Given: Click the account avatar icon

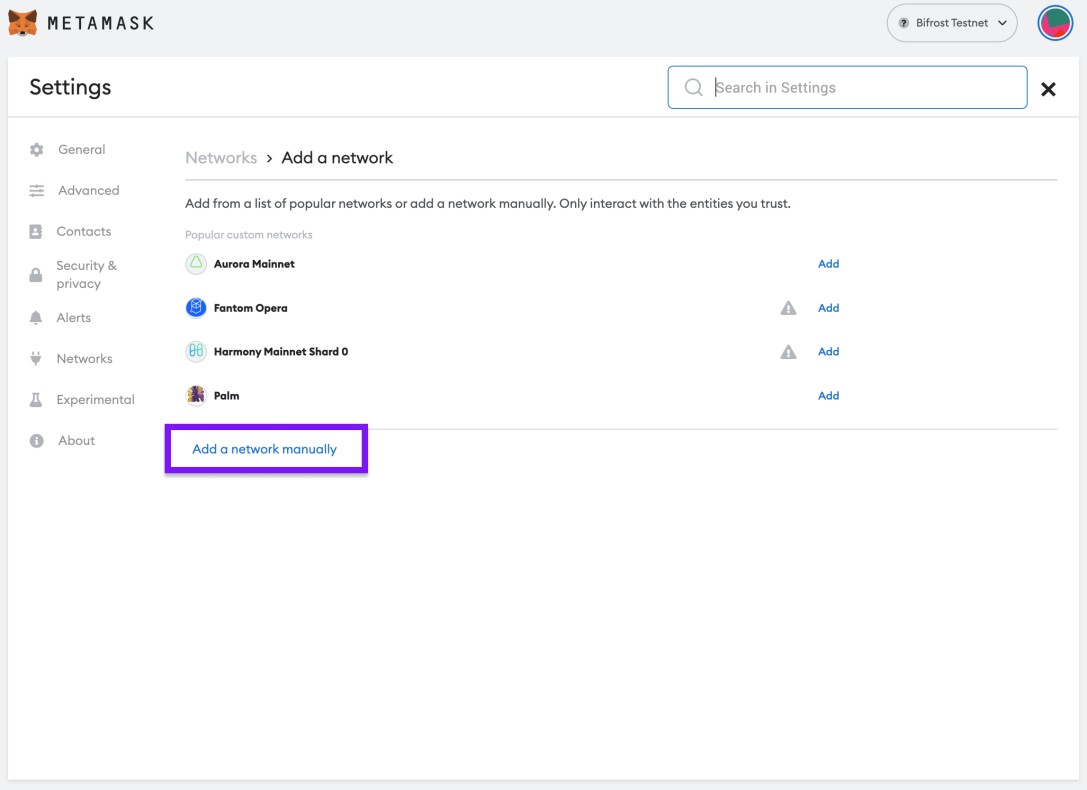Looking at the screenshot, I should coord(1054,23).
